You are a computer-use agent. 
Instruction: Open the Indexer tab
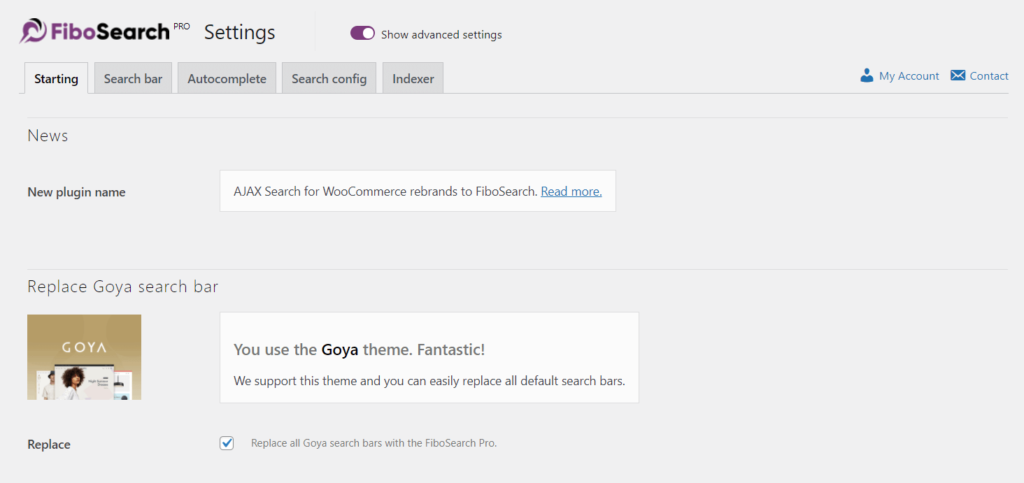pyautogui.click(x=413, y=79)
